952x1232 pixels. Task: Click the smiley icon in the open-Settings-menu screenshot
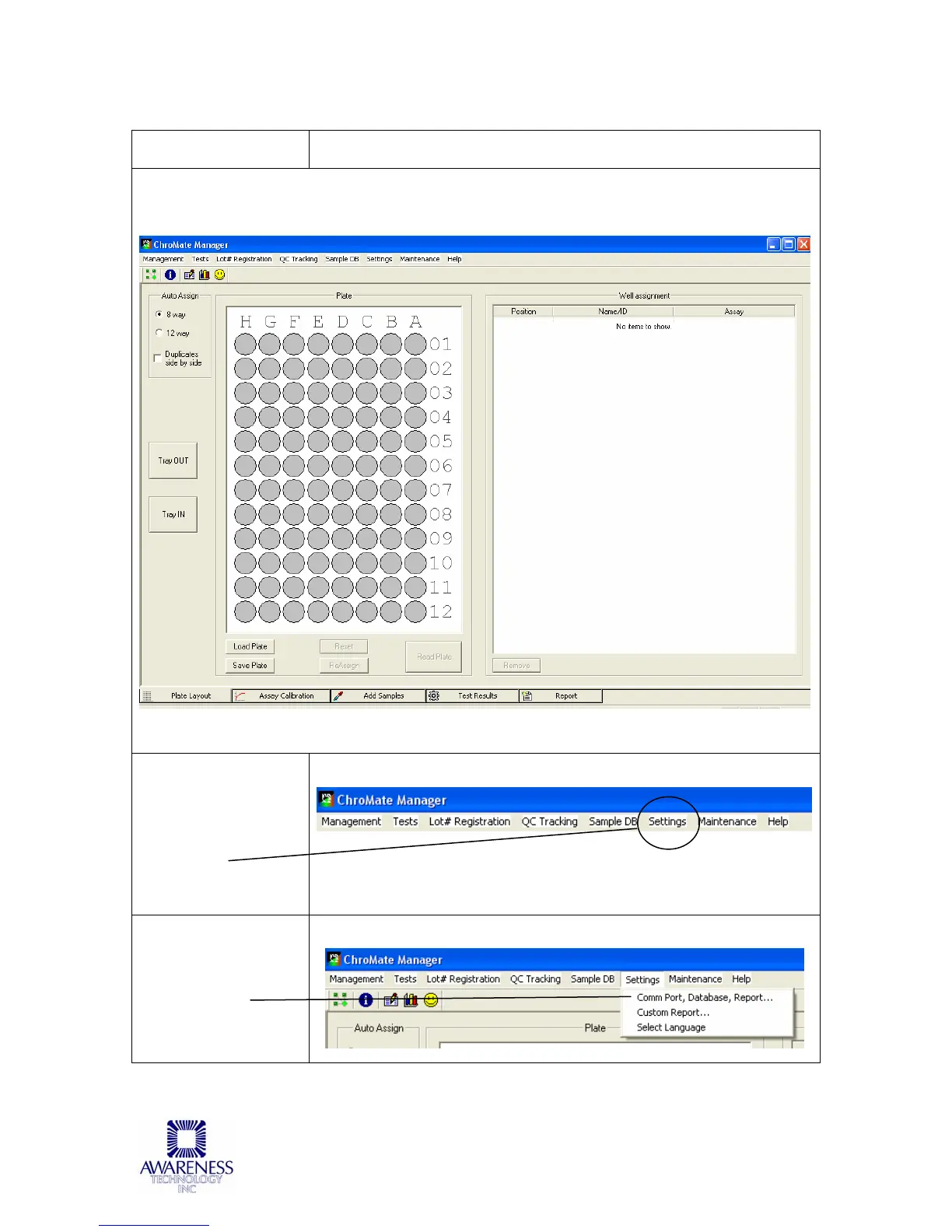coord(431,1000)
